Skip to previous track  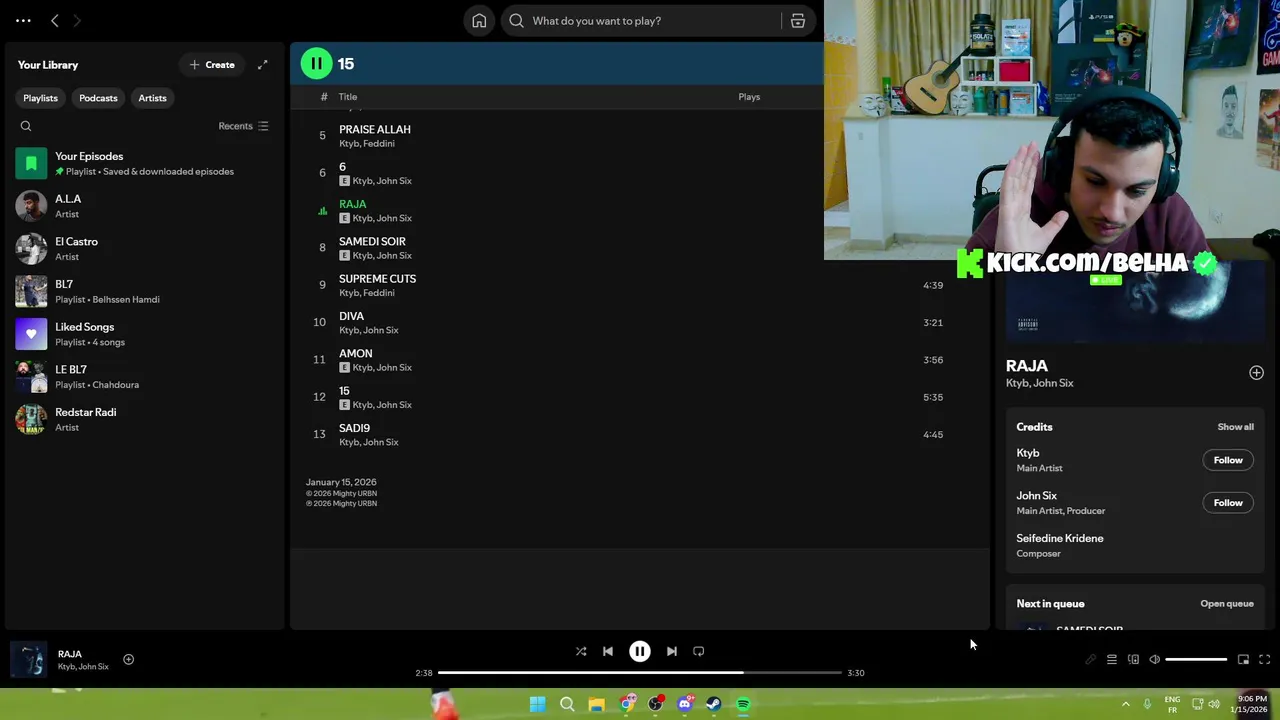(608, 652)
